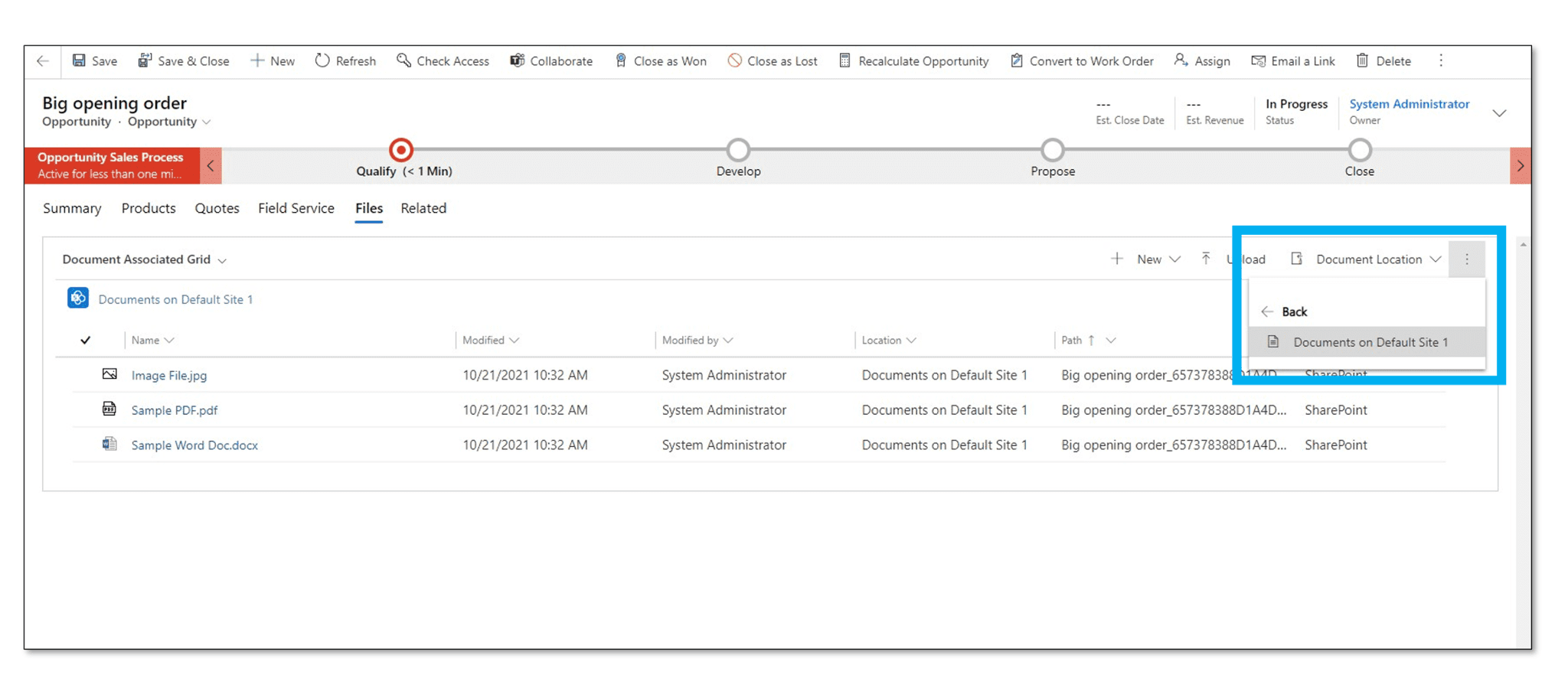Collapse process bar with left chevron
Screen dimensions: 1568x694
pos(211,165)
